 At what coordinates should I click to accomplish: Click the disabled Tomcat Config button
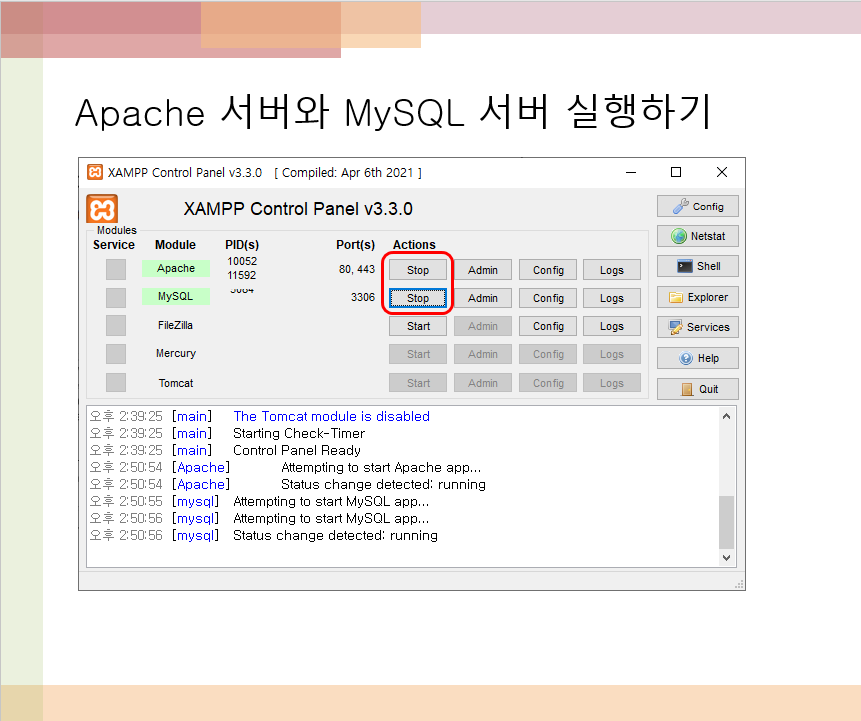point(548,383)
